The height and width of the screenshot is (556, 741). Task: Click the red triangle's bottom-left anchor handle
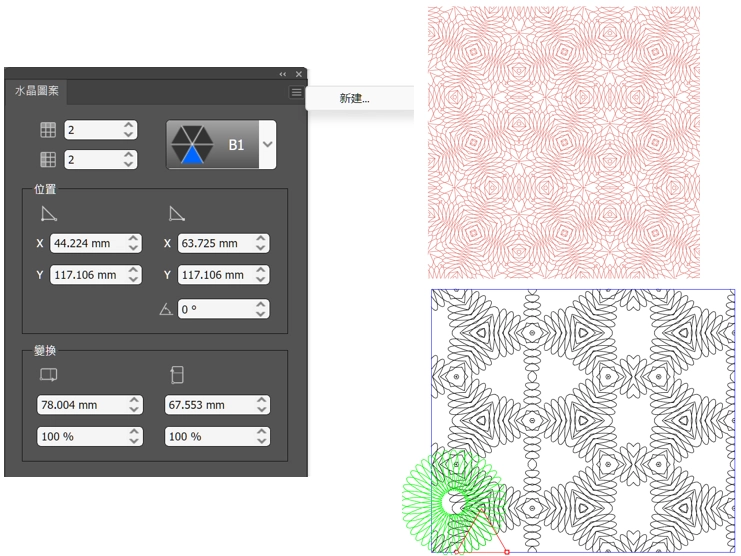click(x=457, y=552)
